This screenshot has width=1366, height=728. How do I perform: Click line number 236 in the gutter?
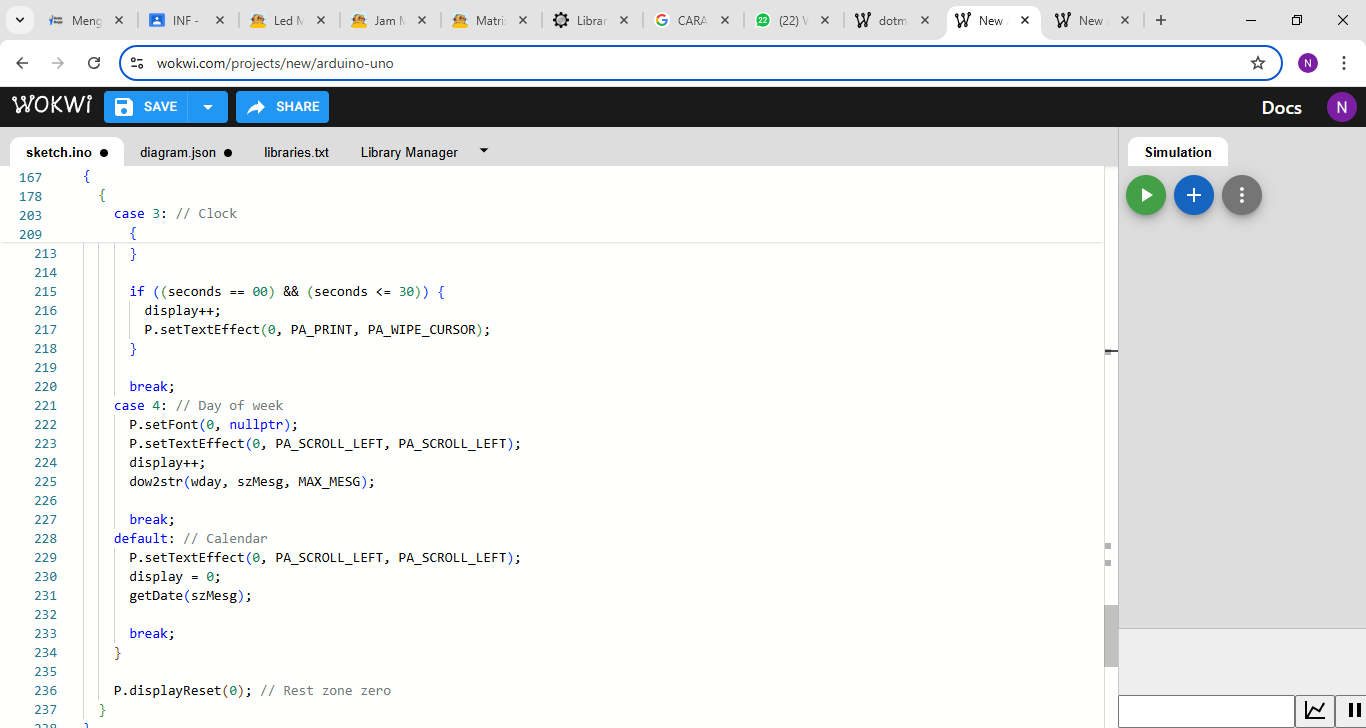pyautogui.click(x=45, y=691)
